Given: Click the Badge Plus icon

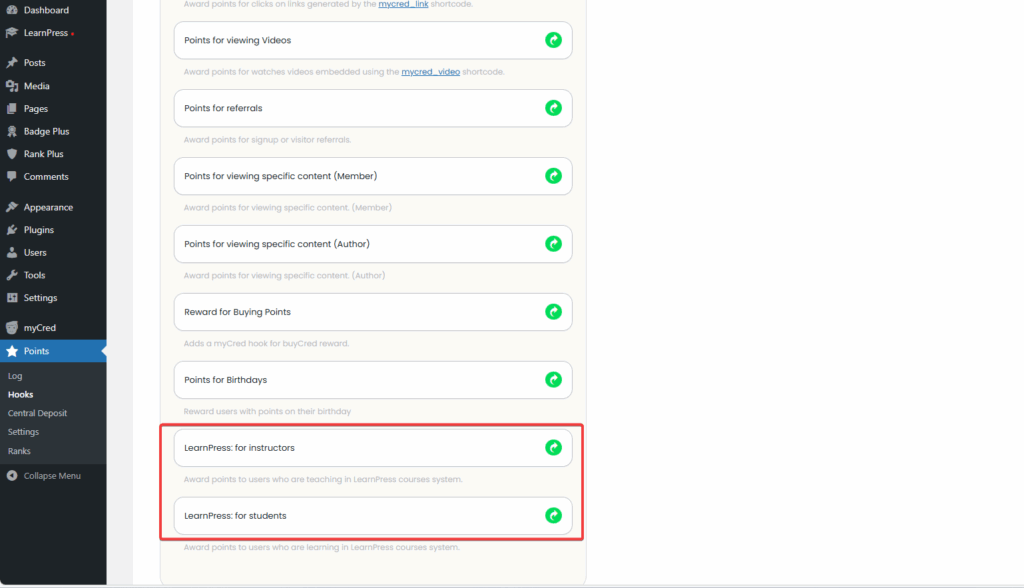Looking at the screenshot, I should (12, 131).
